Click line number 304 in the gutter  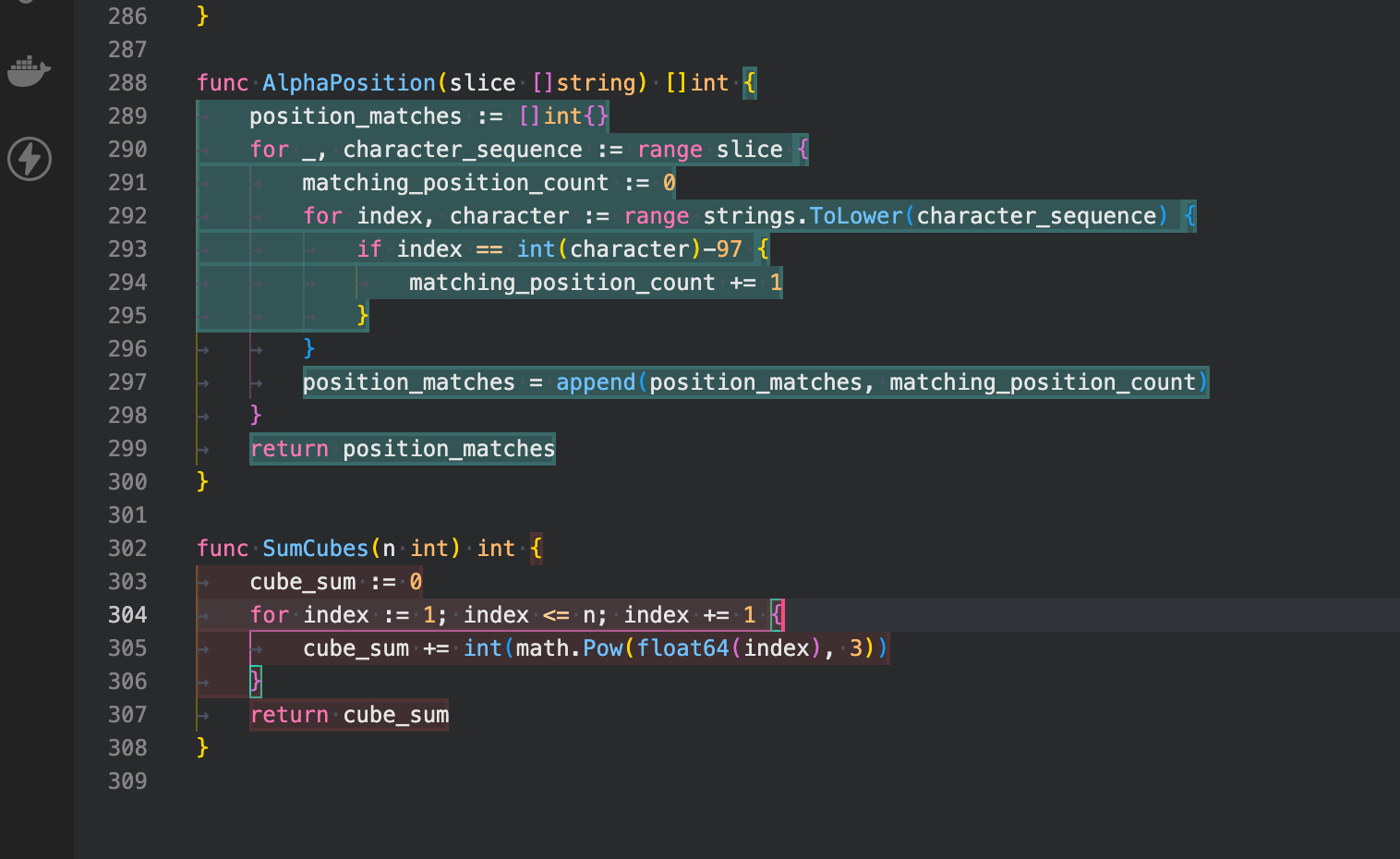click(x=127, y=615)
